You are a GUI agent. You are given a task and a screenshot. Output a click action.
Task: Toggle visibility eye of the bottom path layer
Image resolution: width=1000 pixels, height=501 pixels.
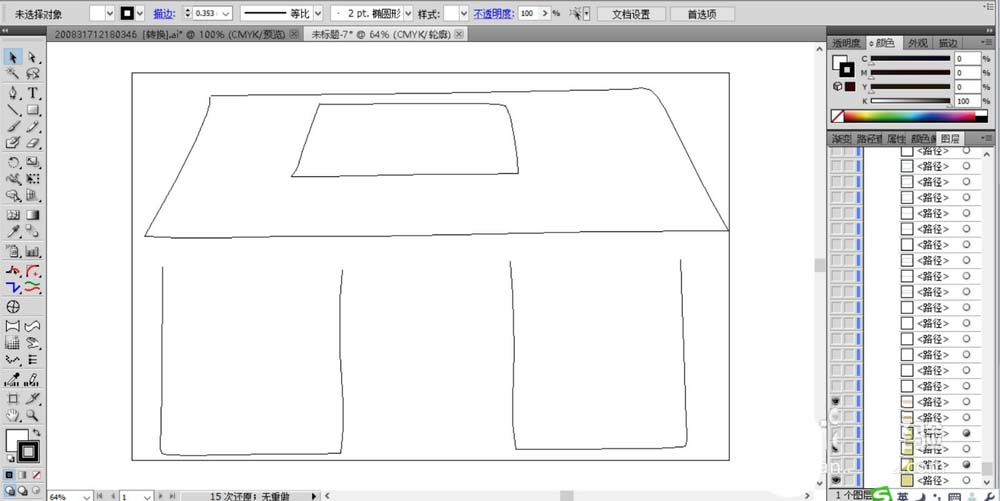tap(835, 480)
